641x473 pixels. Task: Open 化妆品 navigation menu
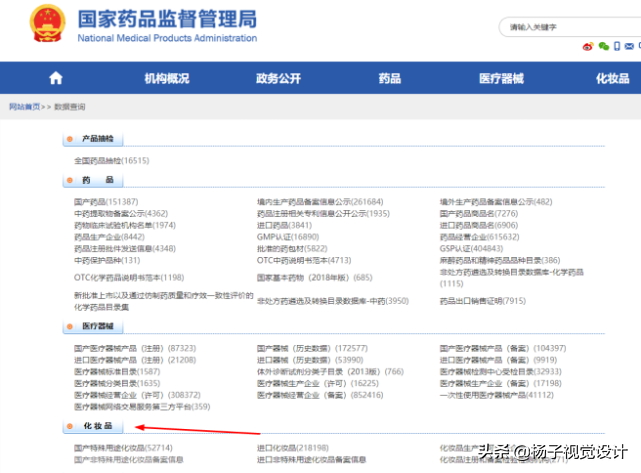(x=612, y=78)
